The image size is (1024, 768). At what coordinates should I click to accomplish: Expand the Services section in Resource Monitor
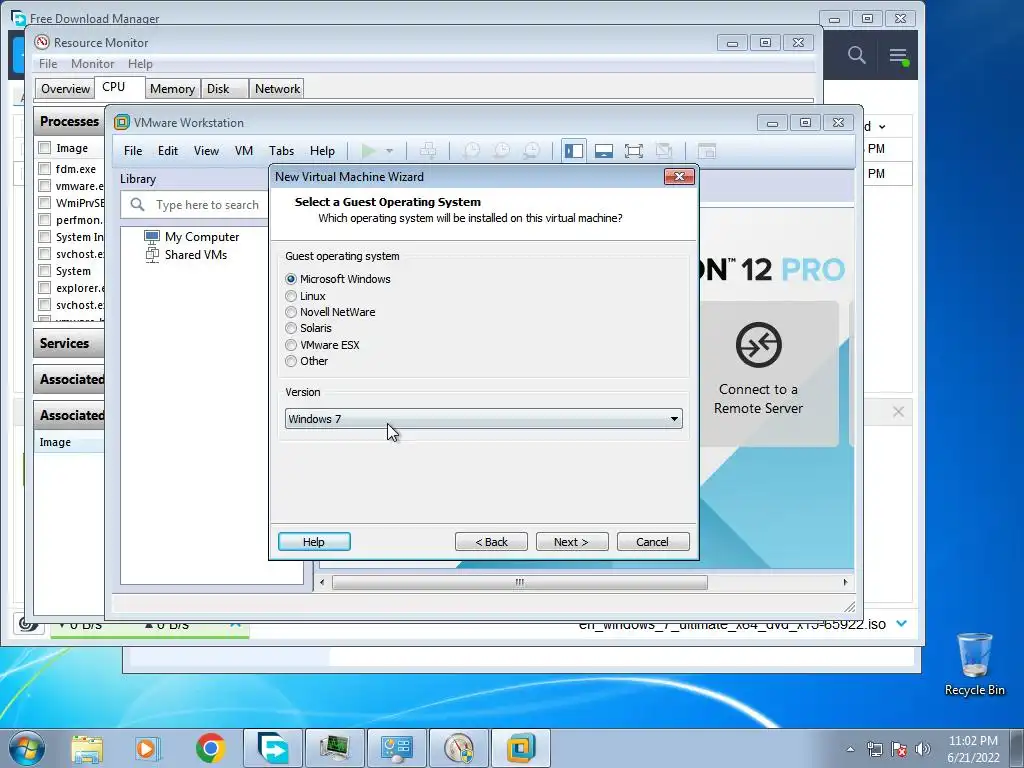(69, 343)
